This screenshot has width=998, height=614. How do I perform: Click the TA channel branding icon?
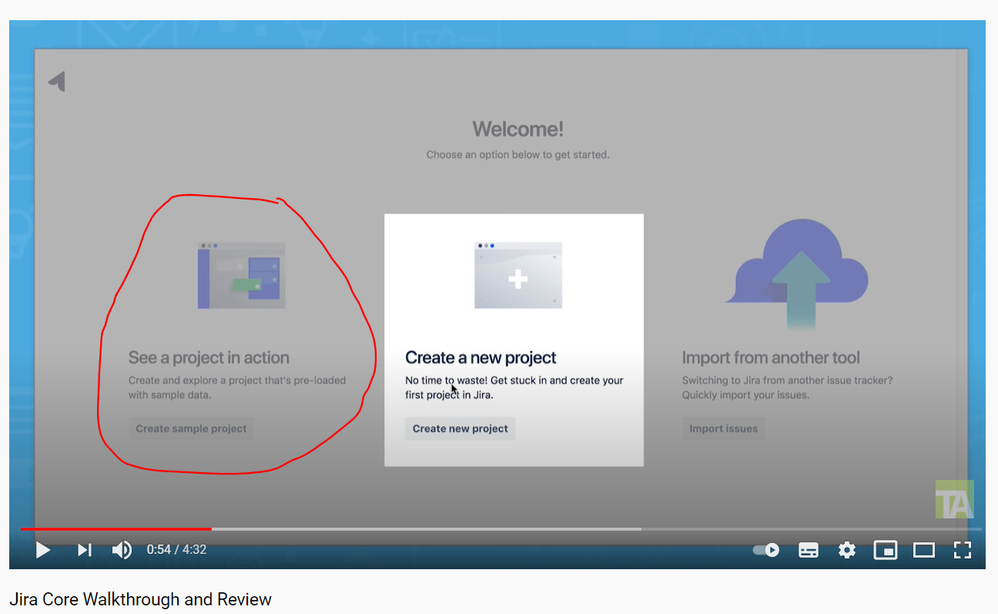pos(954,499)
